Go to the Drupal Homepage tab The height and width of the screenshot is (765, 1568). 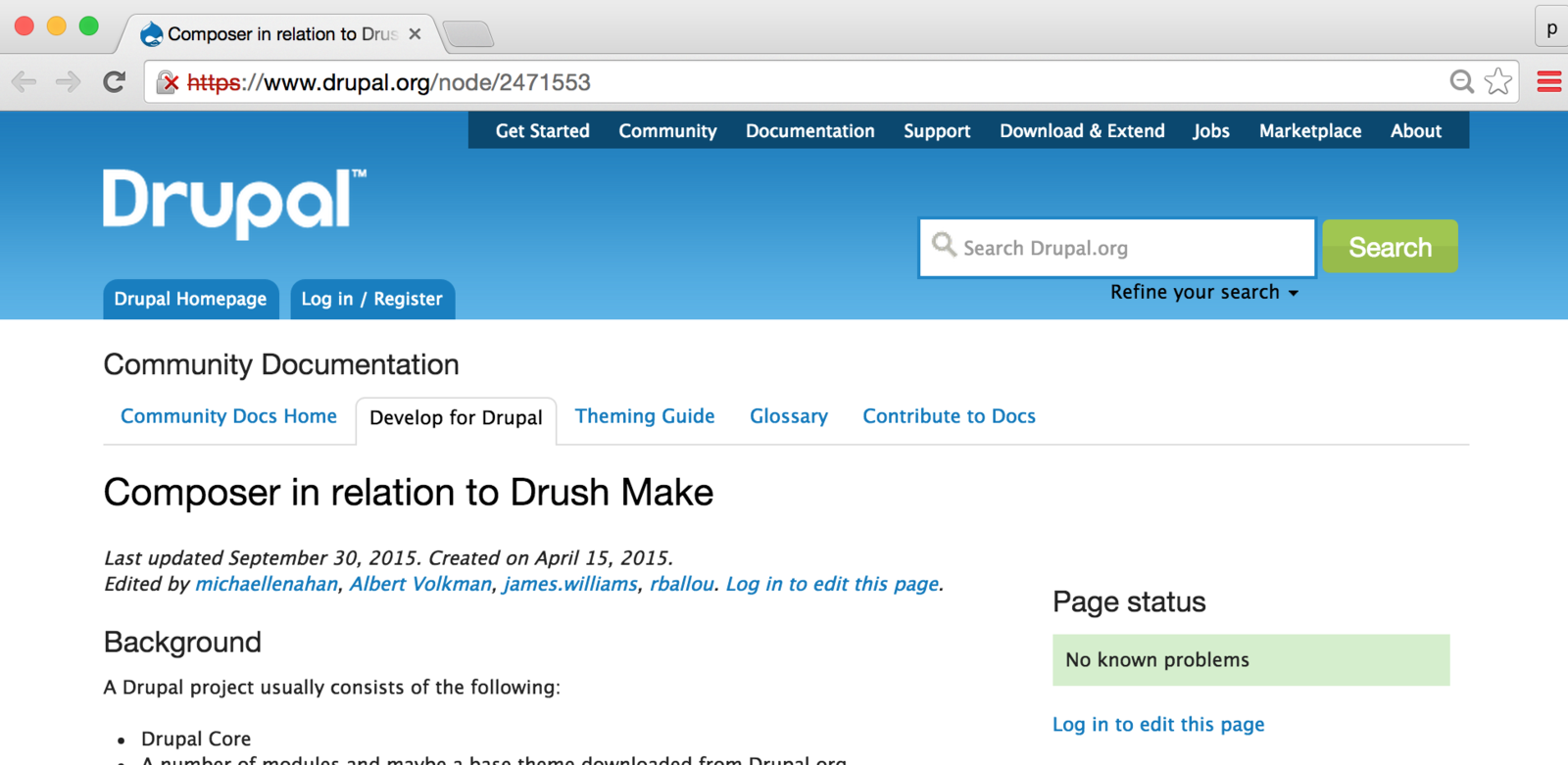pos(190,299)
